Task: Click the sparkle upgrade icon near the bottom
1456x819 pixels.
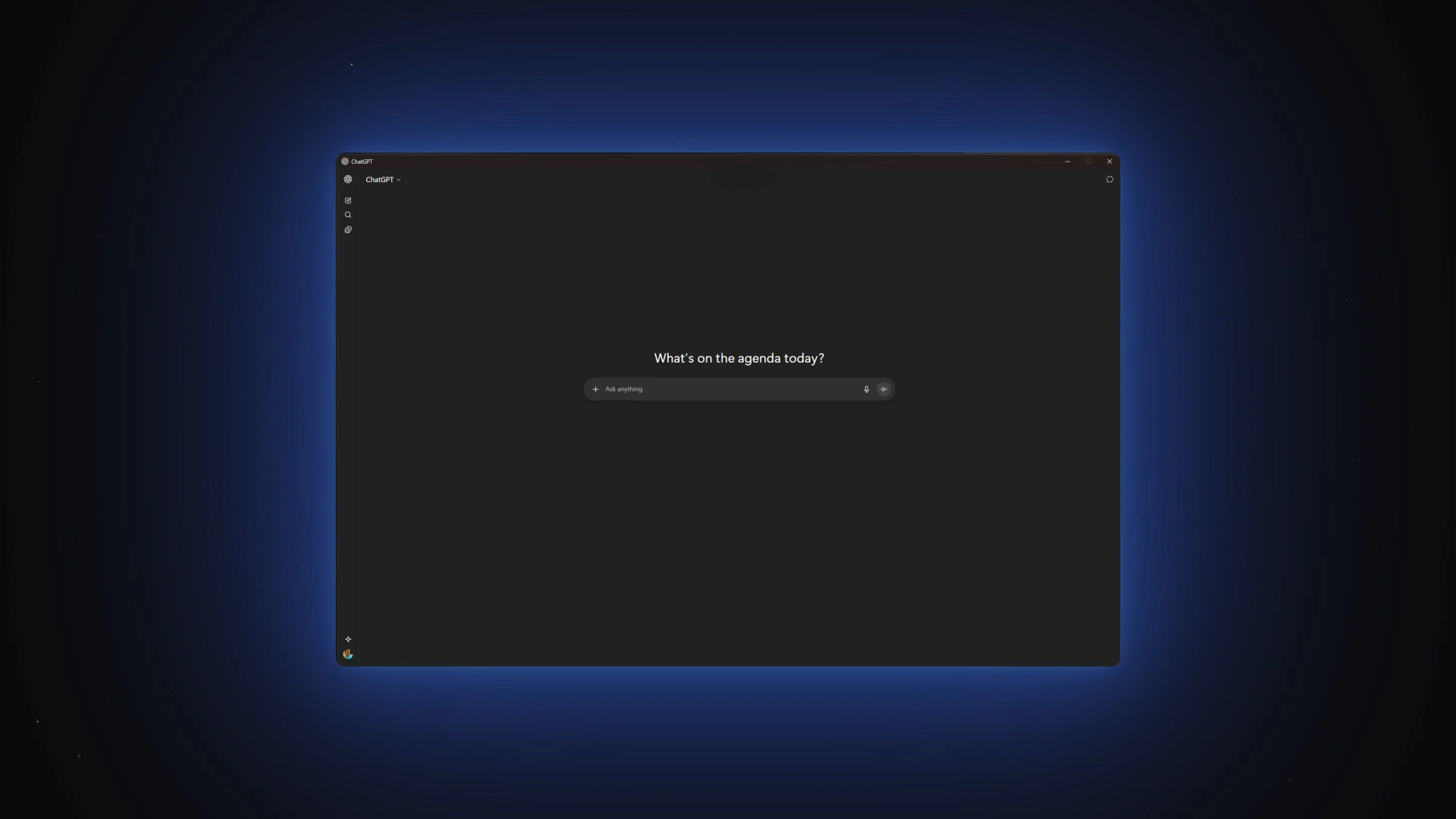Action: coord(348,639)
